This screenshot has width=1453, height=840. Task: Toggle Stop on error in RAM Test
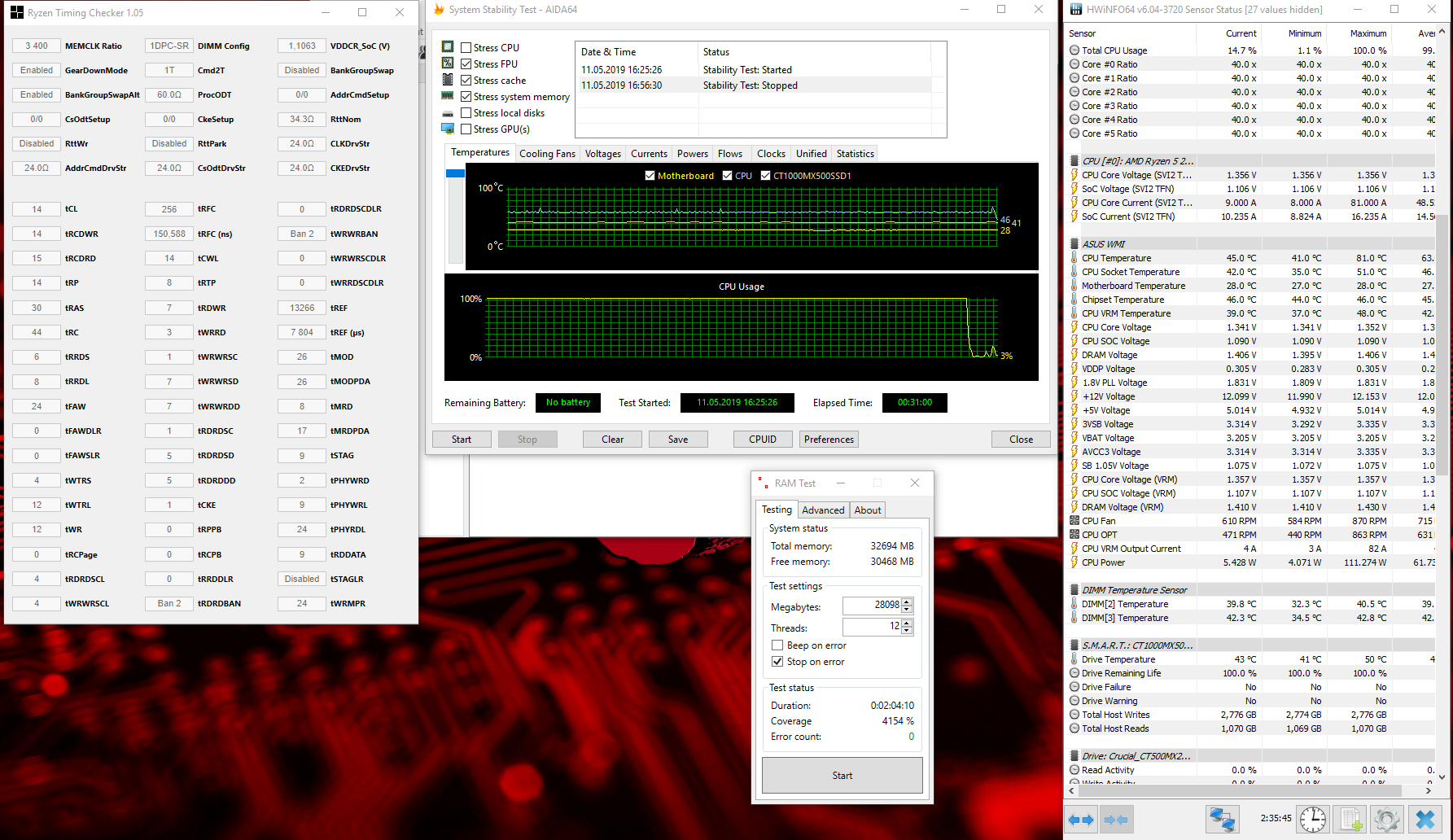click(777, 662)
